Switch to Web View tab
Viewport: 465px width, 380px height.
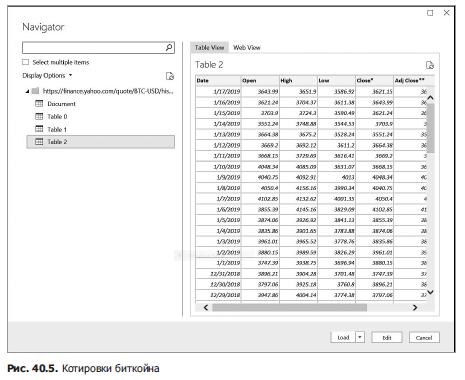(x=247, y=48)
